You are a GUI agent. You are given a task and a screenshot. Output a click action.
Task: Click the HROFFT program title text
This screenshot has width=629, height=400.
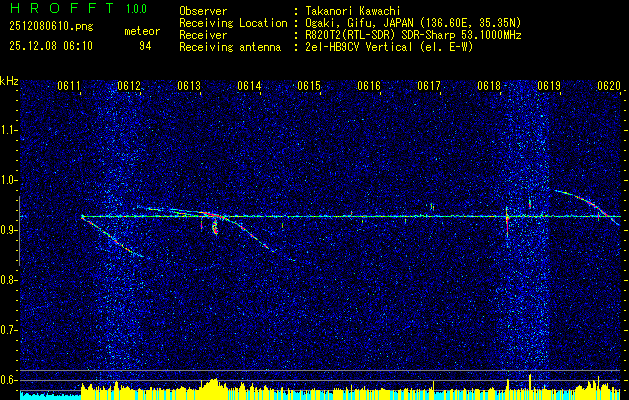tap(61, 8)
